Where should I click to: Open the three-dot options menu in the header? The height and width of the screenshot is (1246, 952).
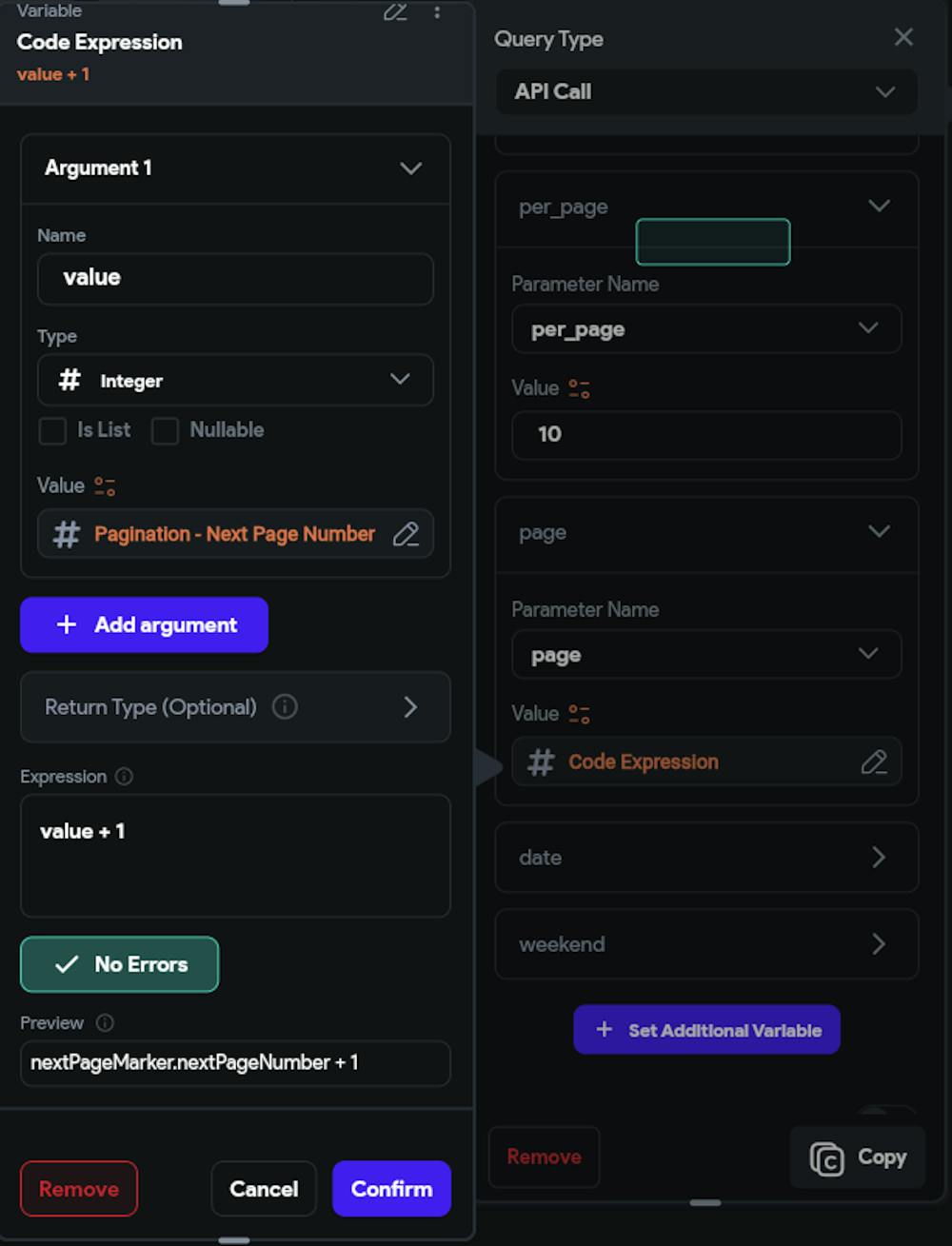click(437, 12)
